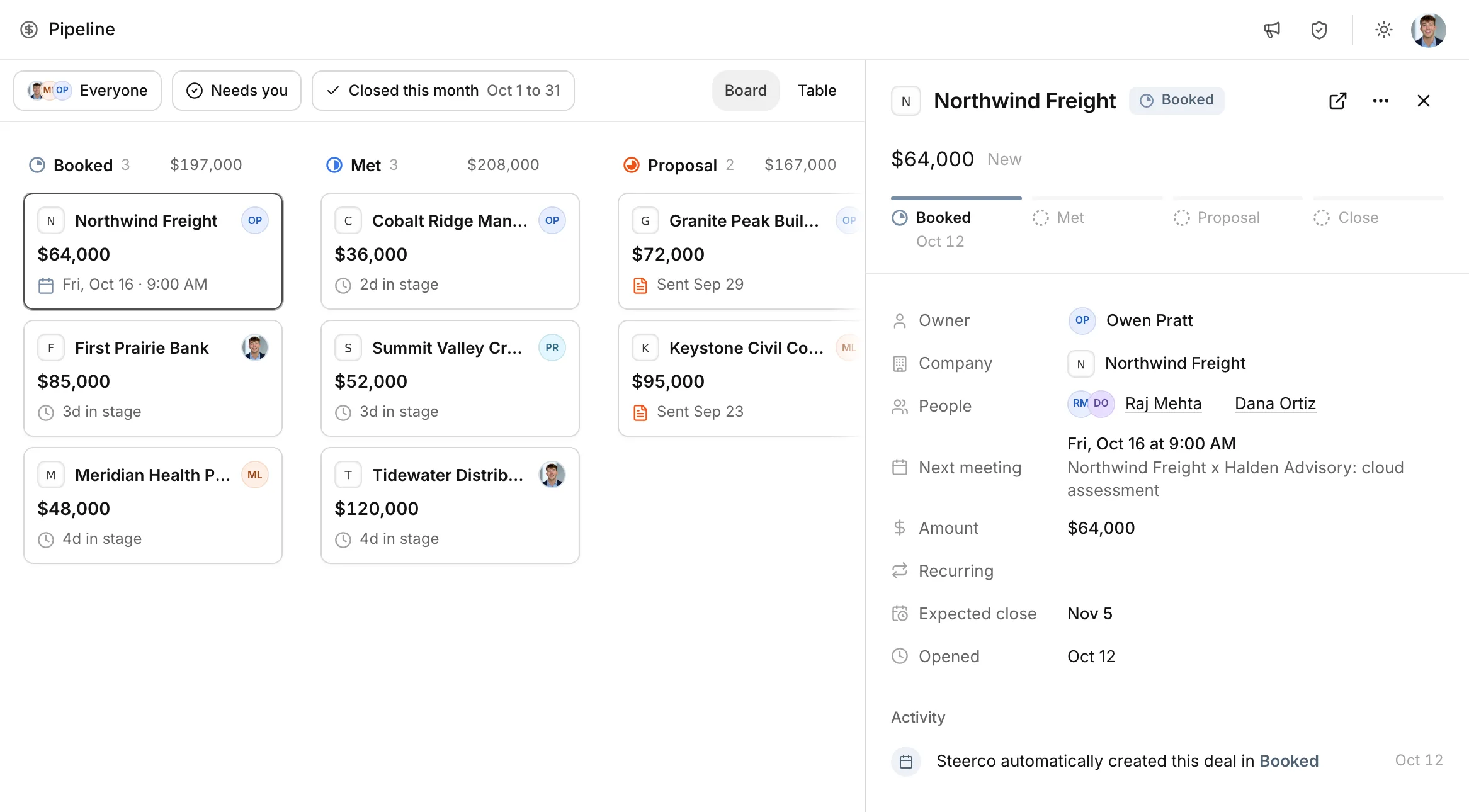Open the Everyone owner filter dropdown
Viewport: 1469px width, 812px height.
point(88,91)
